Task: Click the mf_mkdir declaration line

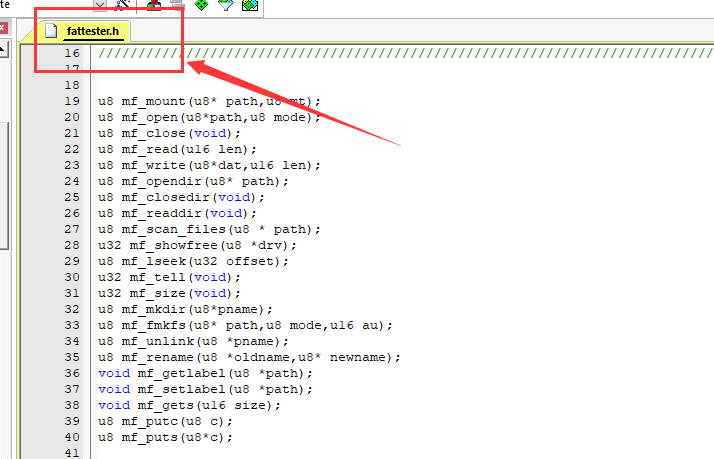Action: [x=185, y=309]
